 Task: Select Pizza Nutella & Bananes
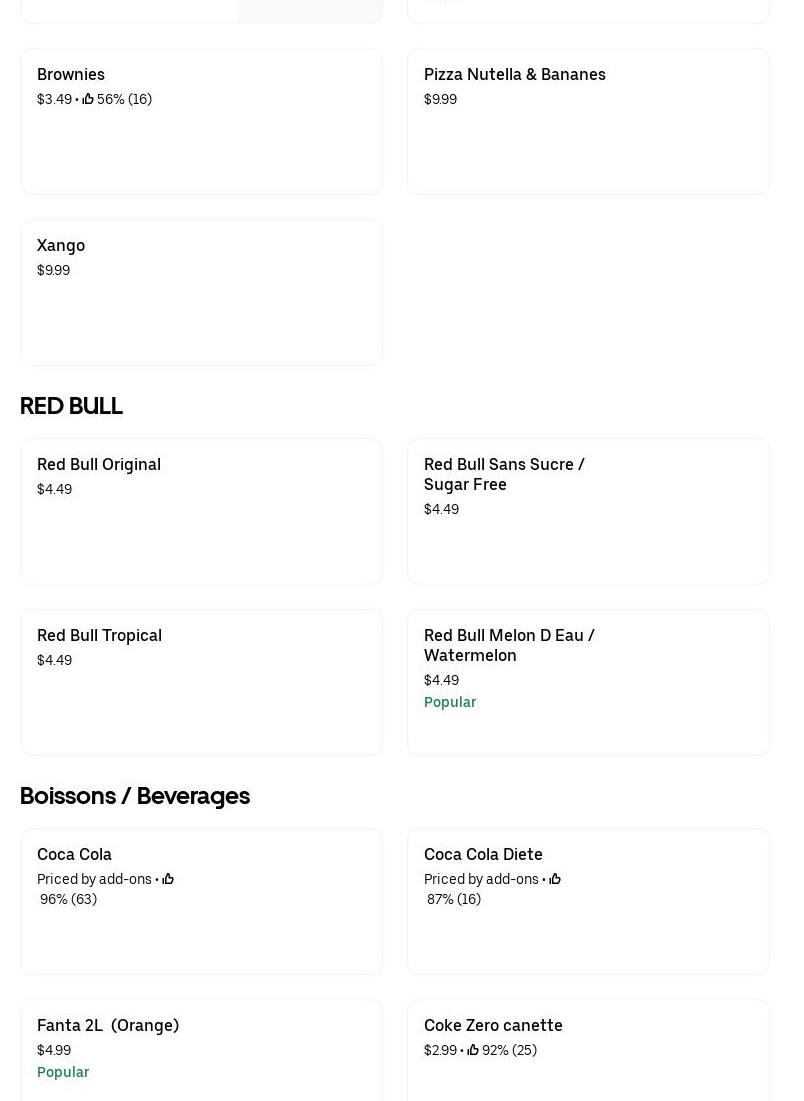coord(514,74)
